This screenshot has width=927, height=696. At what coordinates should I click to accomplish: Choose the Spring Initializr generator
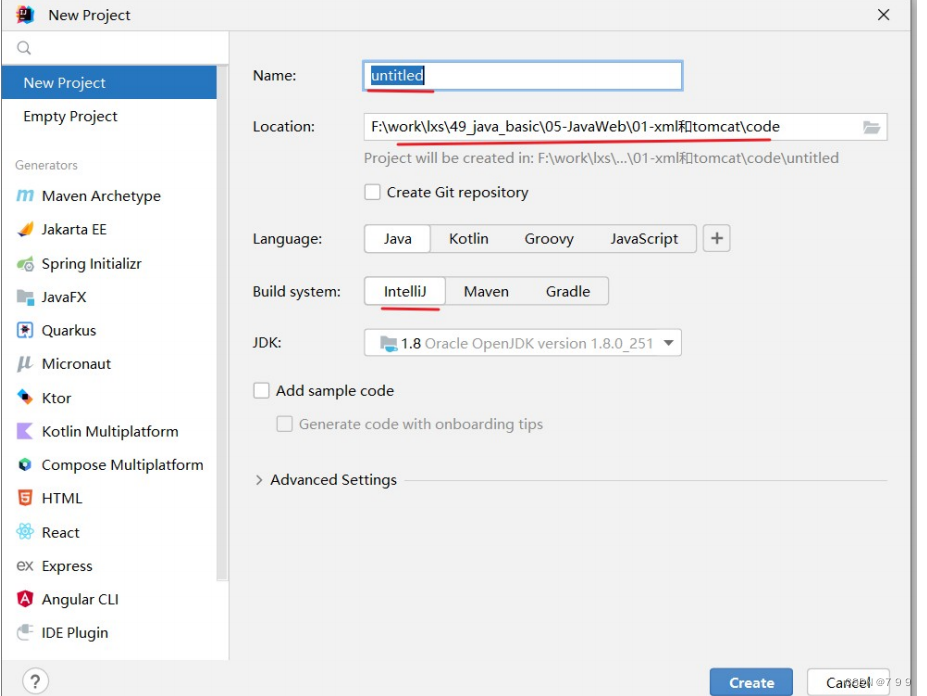point(109,264)
